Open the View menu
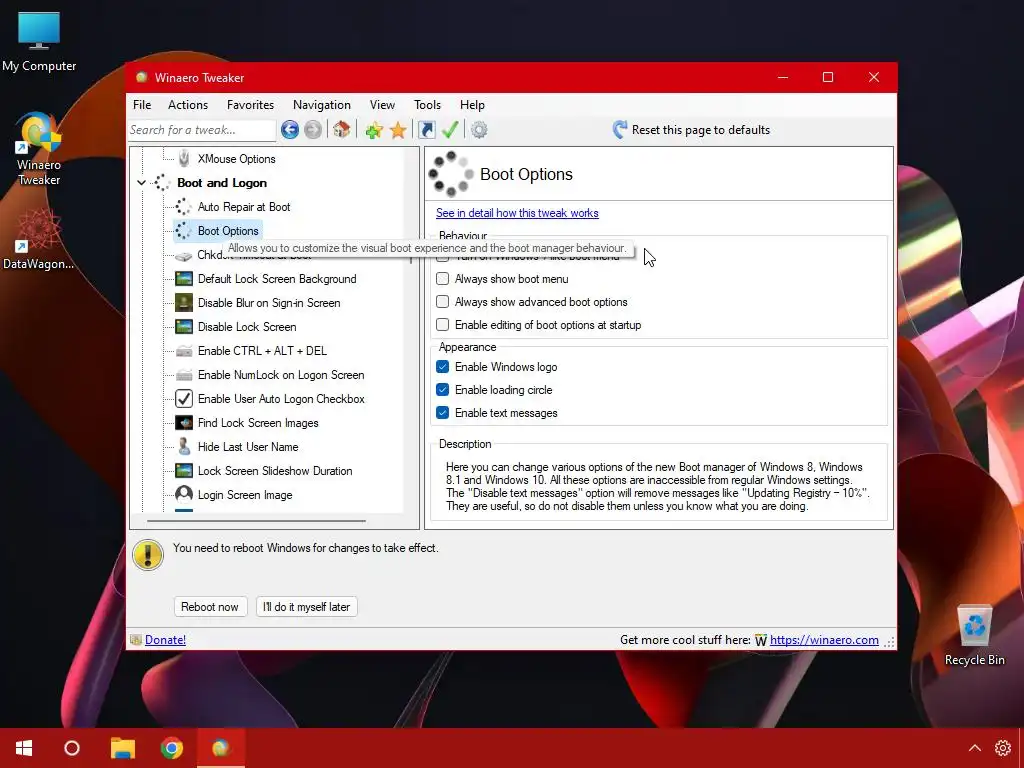This screenshot has height=768, width=1024. (382, 104)
